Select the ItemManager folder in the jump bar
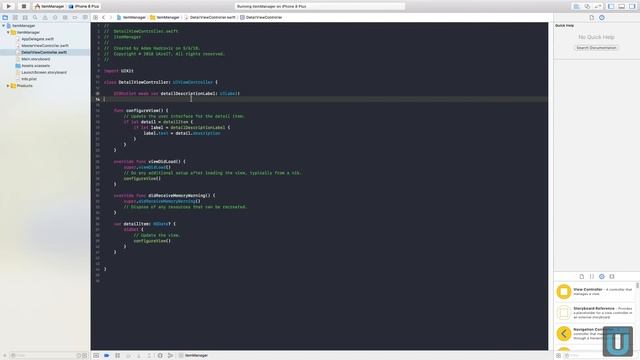The width and height of the screenshot is (640, 360). click(x=165, y=18)
